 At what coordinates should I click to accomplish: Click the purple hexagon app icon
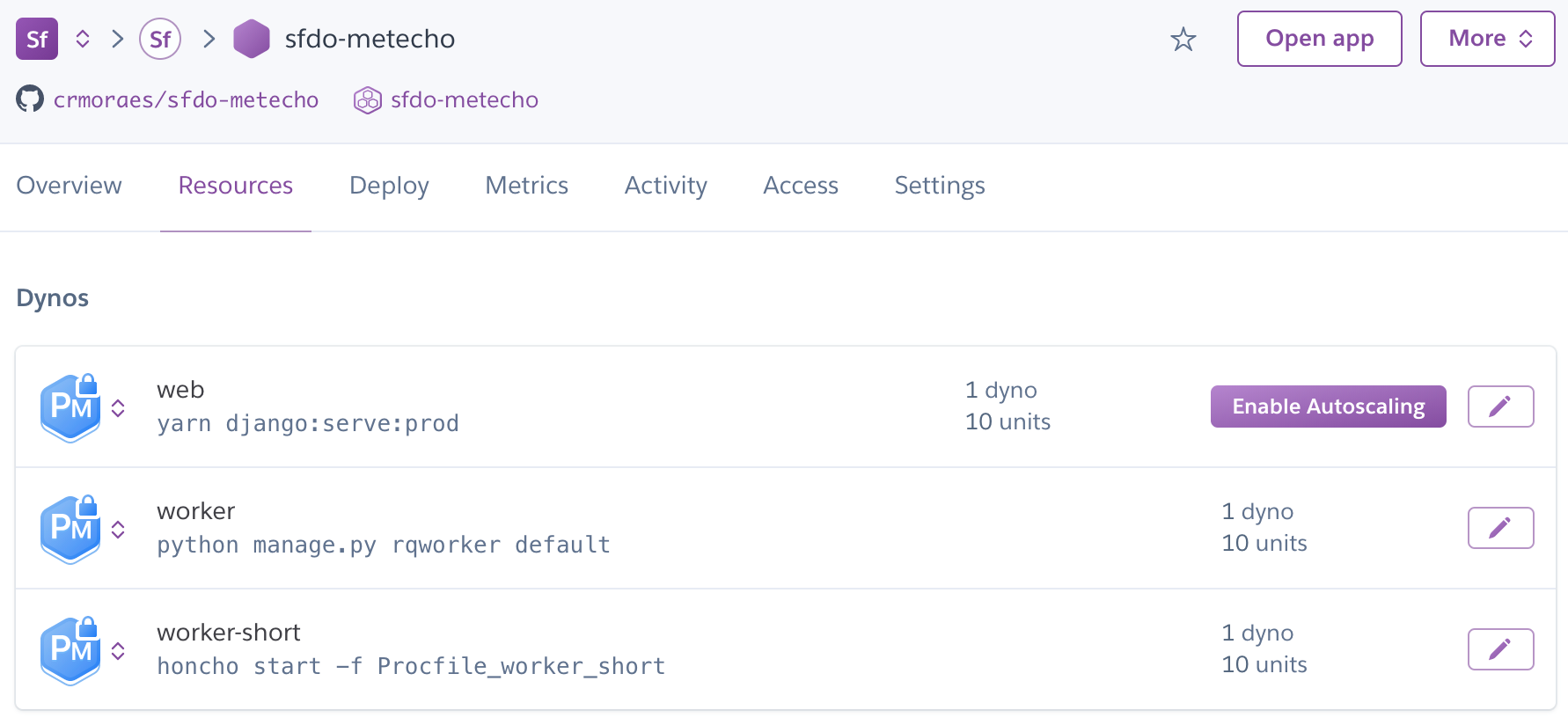(x=252, y=39)
